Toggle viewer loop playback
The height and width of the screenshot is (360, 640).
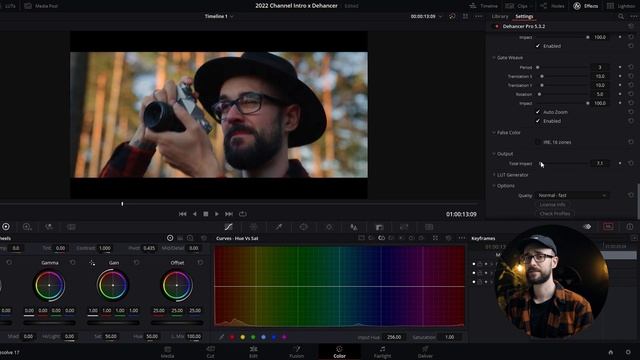243,214
